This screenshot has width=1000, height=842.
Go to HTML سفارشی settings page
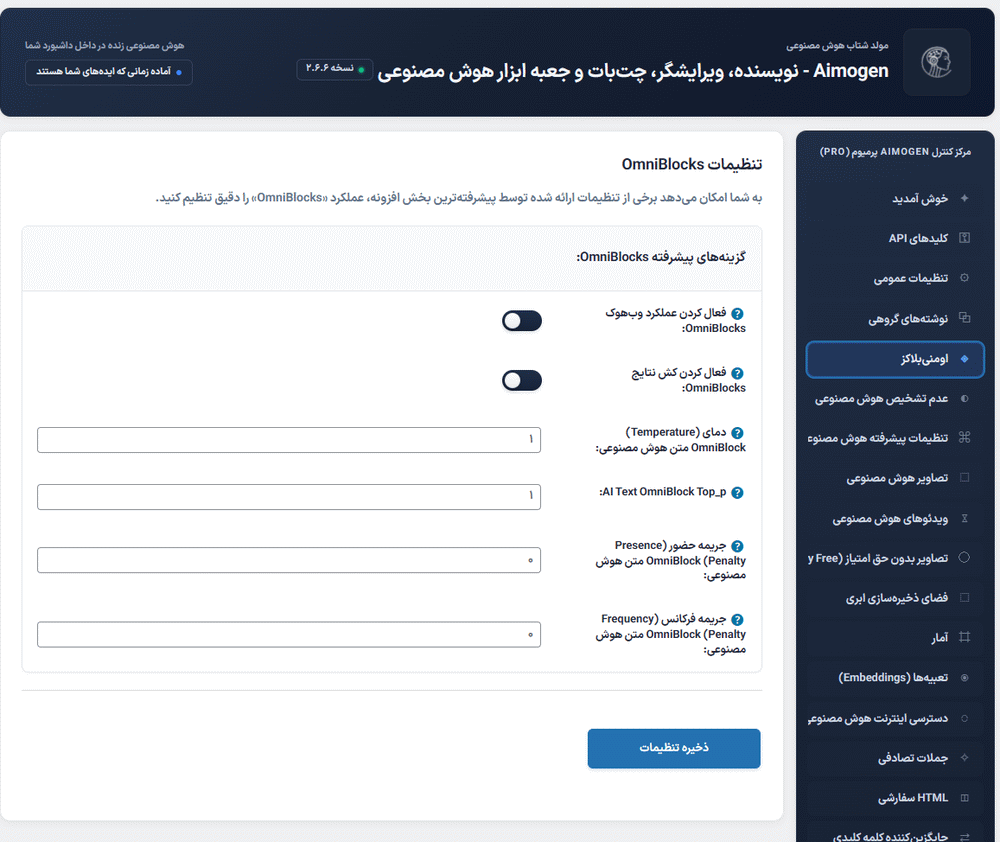[x=914, y=797]
